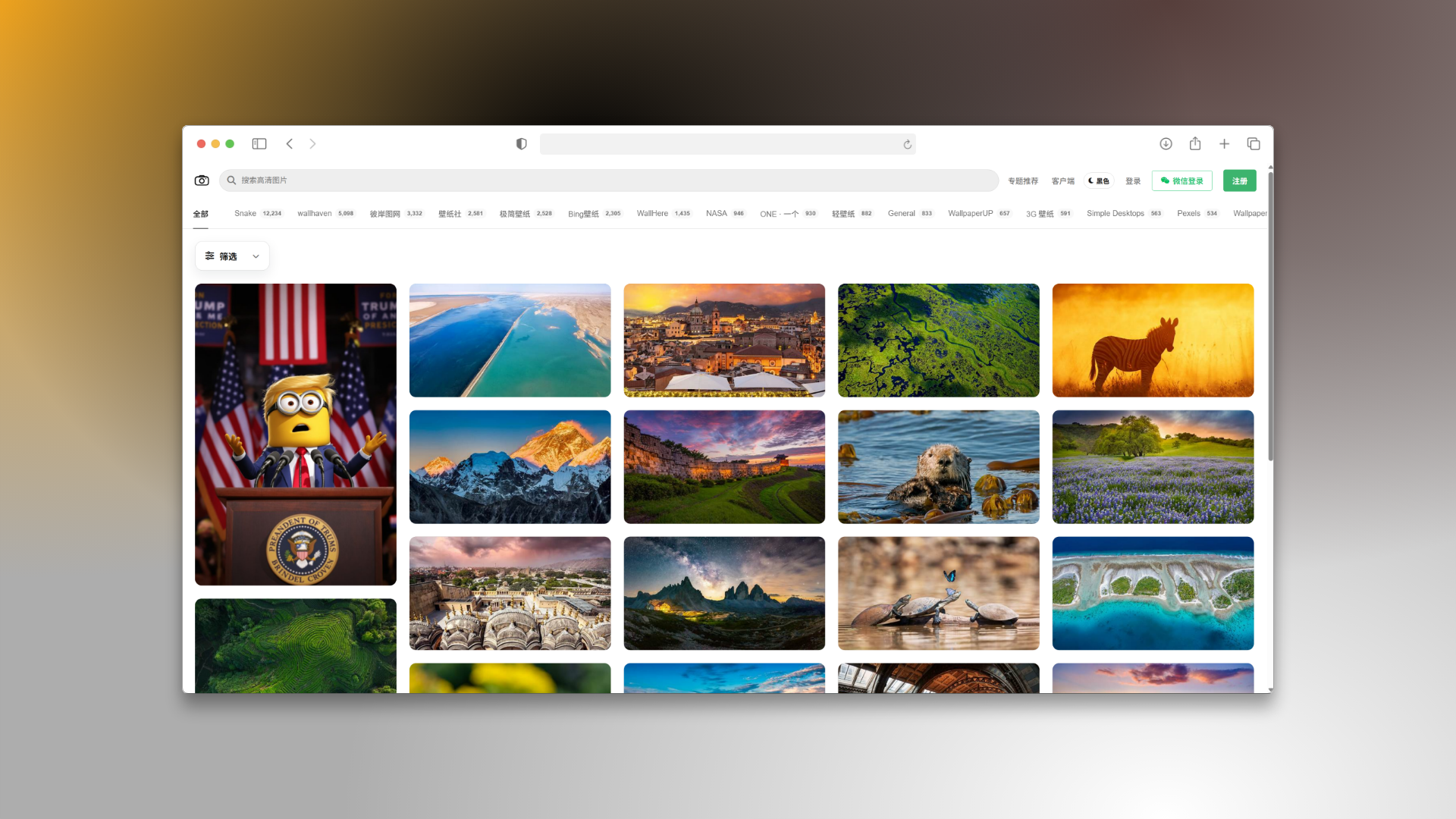Click the search magnifier icon
Image resolution: width=1456 pixels, height=819 pixels.
[x=231, y=180]
